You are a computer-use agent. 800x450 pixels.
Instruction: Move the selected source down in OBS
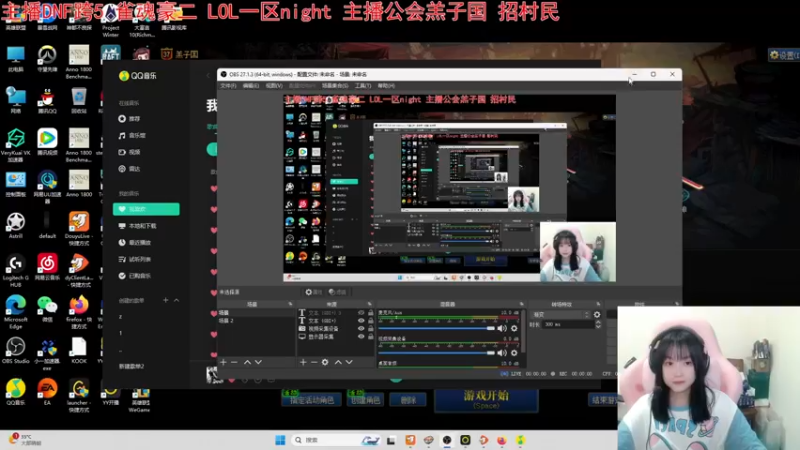pos(349,362)
